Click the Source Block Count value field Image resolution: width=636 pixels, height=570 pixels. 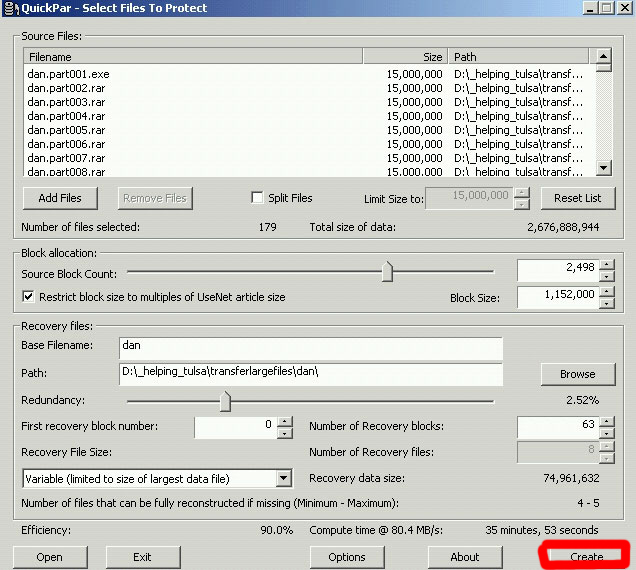(558, 271)
